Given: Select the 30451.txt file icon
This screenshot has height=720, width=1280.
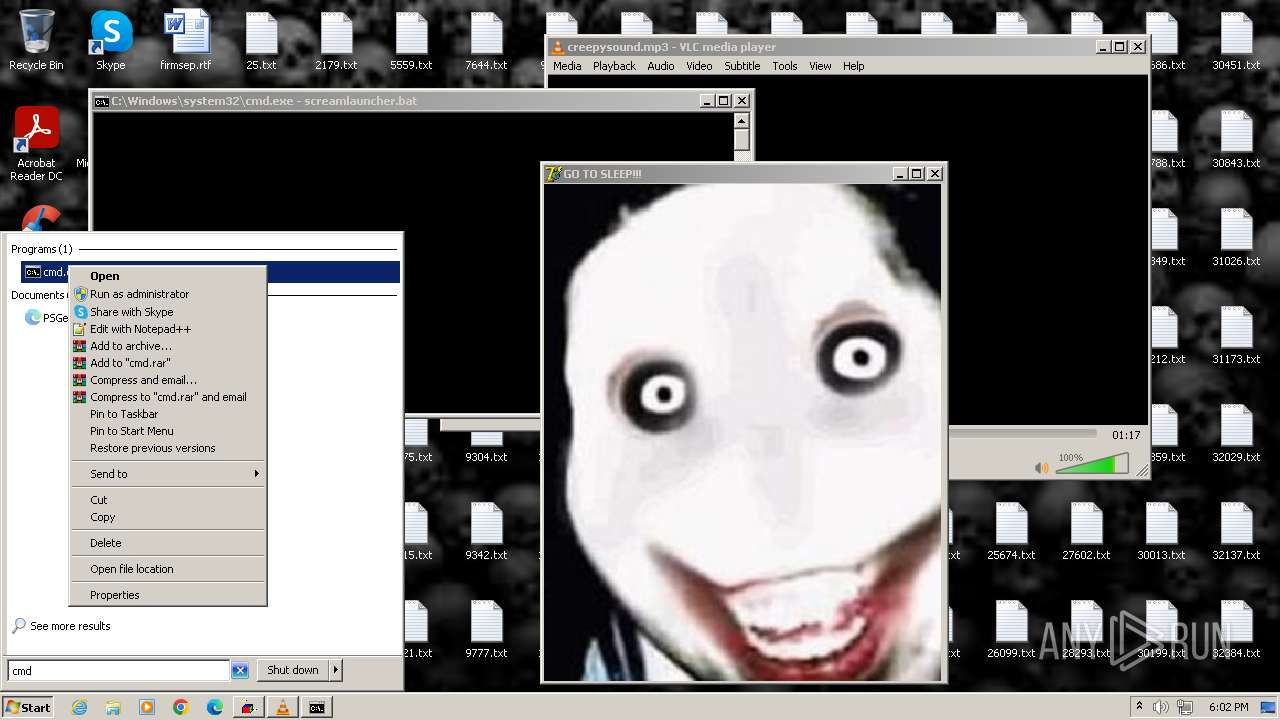Looking at the screenshot, I should coord(1236,41).
